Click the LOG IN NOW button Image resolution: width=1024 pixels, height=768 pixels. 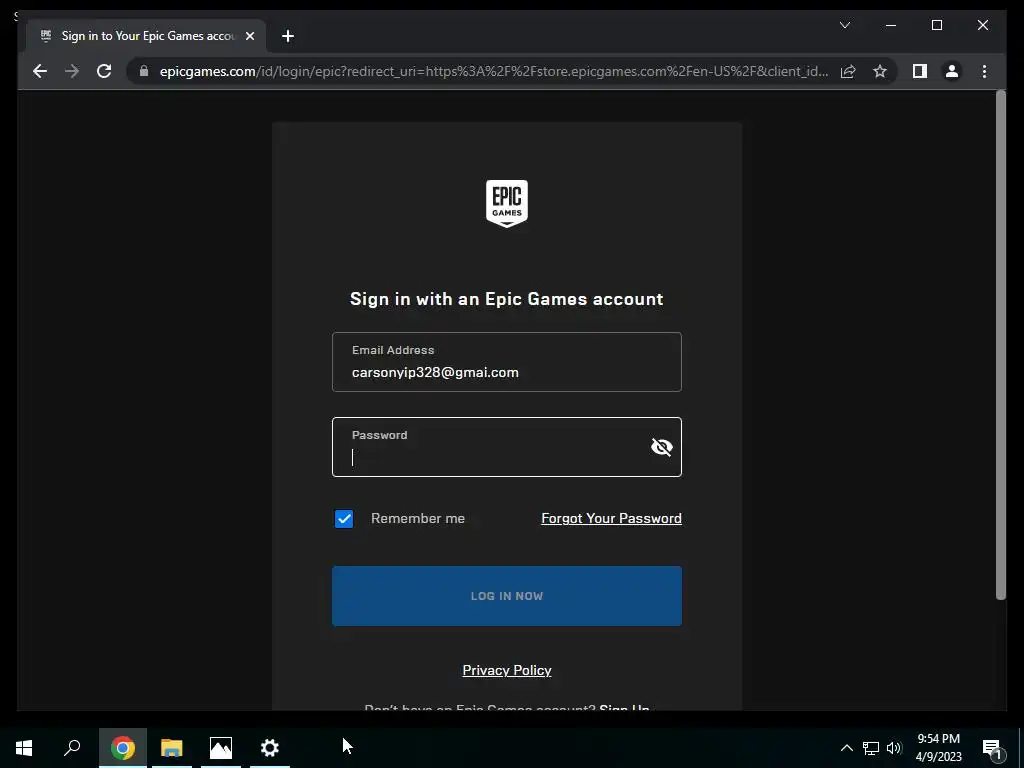507,596
